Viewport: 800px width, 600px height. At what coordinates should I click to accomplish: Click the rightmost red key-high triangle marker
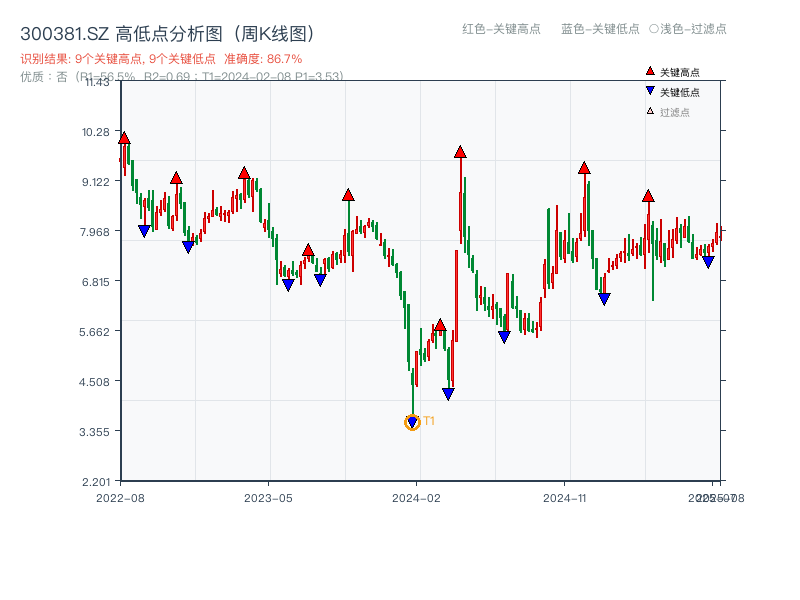coord(649,196)
